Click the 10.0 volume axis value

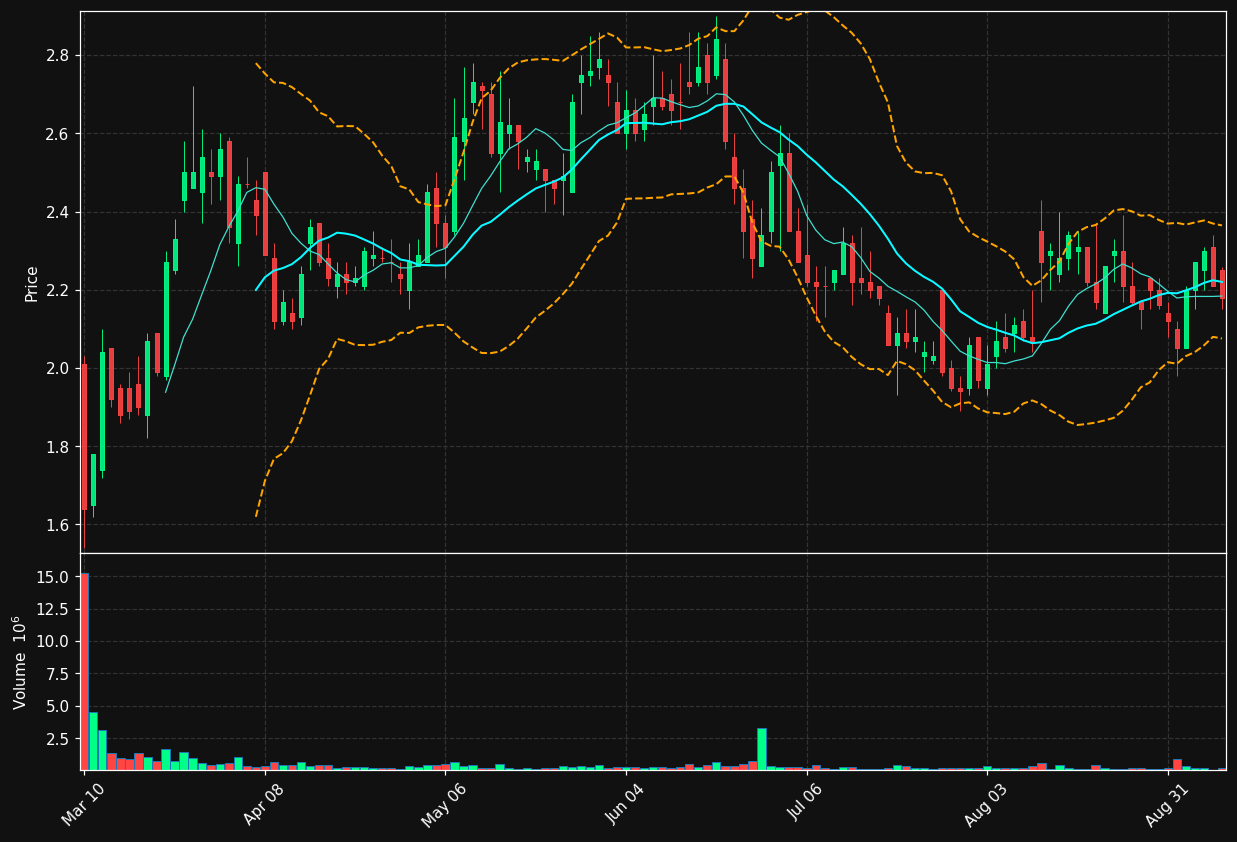(52, 641)
